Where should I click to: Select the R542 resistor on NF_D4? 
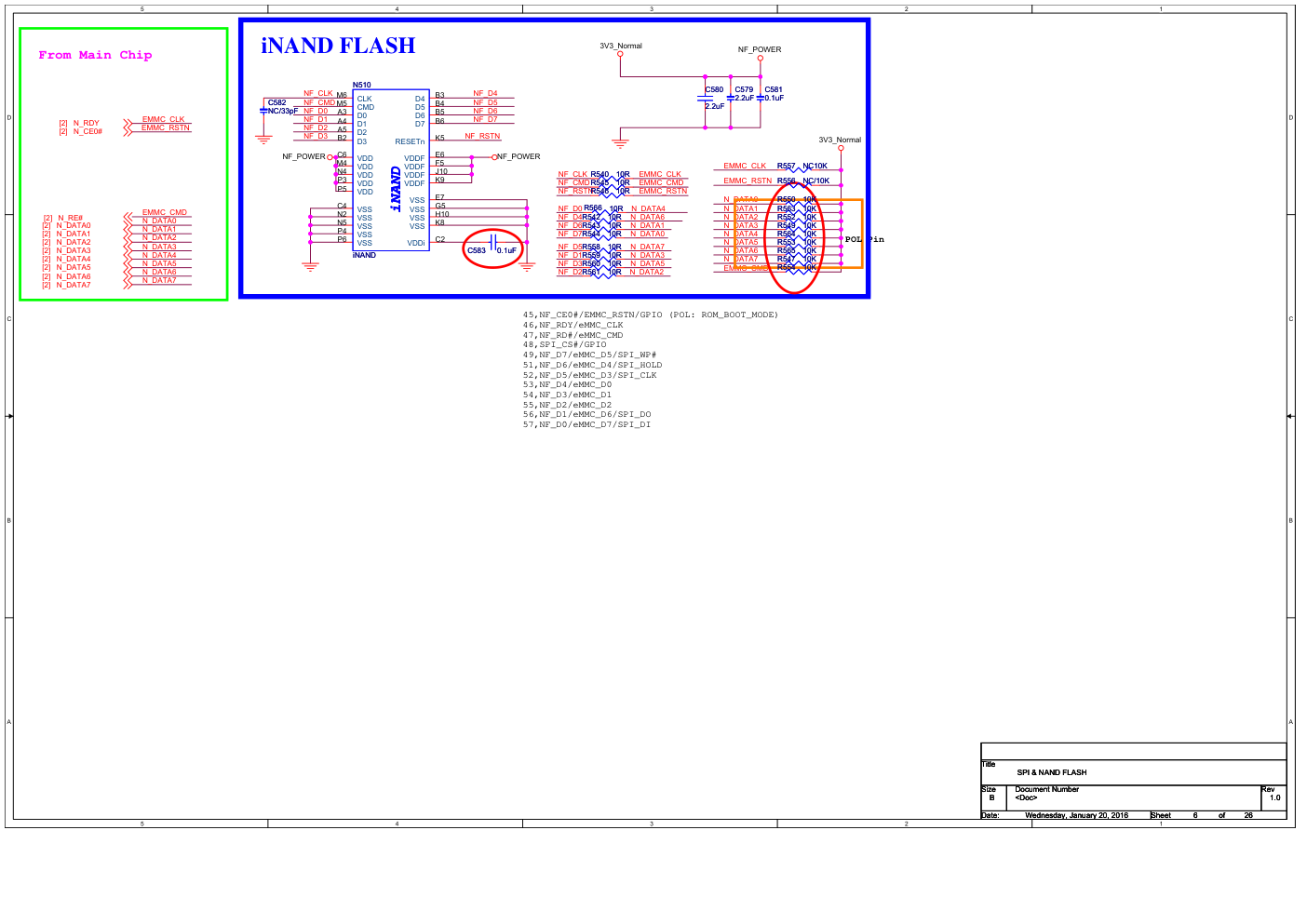point(601,221)
